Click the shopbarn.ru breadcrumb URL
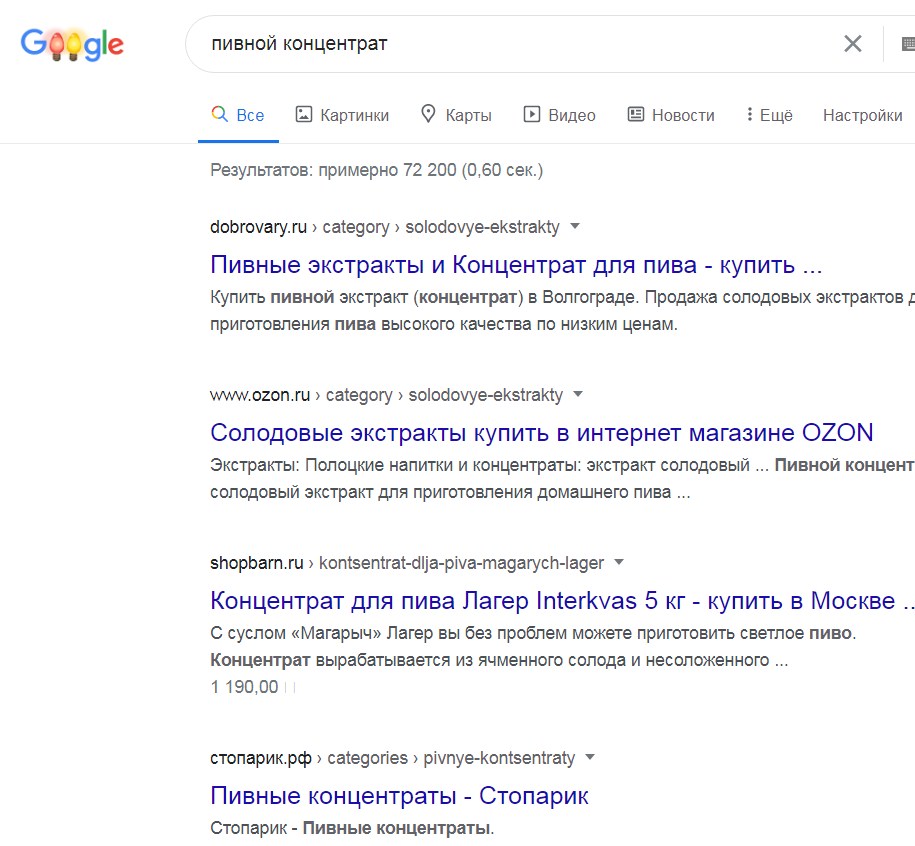Image resolution: width=915 pixels, height=846 pixels. [407, 563]
